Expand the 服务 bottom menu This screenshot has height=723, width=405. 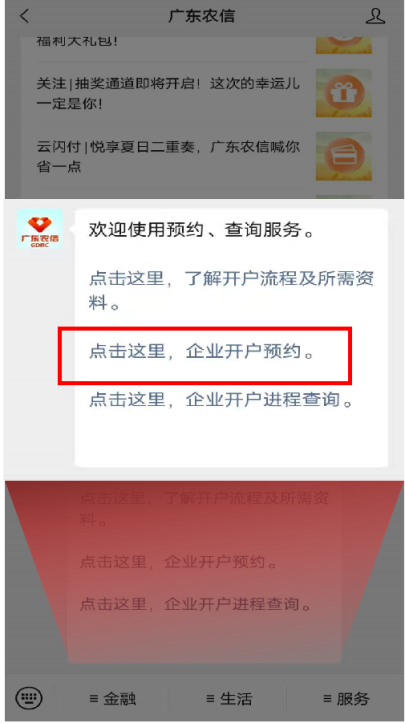346,699
